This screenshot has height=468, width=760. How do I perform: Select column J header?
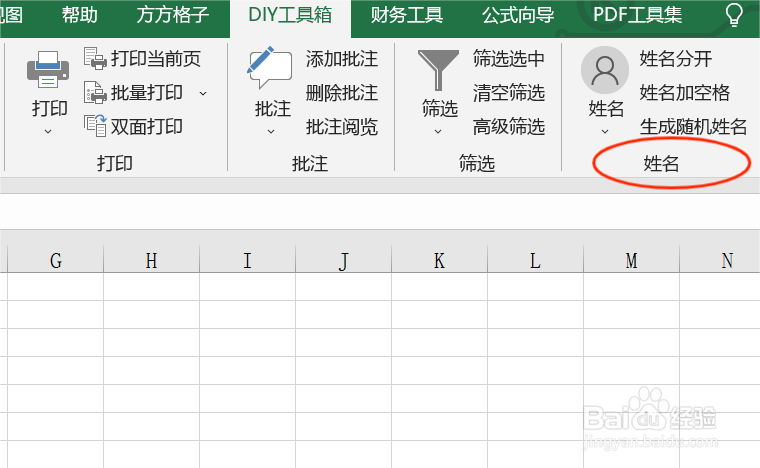[x=343, y=261]
